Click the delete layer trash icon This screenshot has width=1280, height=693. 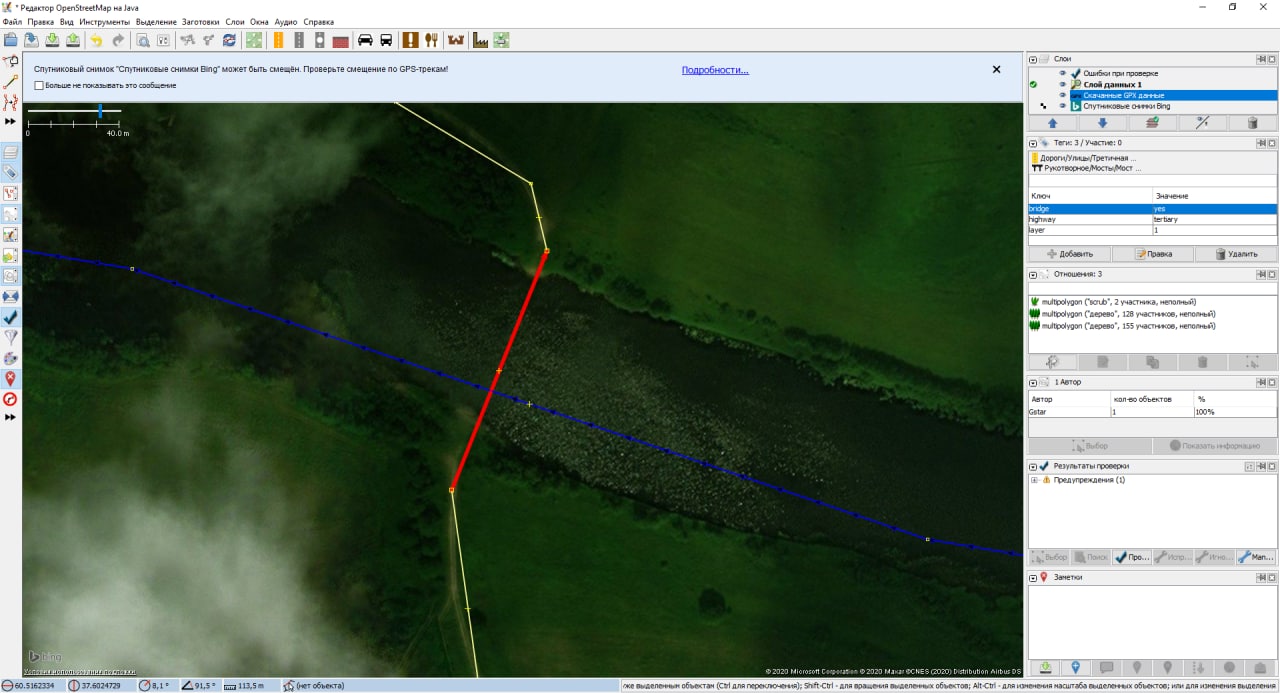pyautogui.click(x=1252, y=123)
